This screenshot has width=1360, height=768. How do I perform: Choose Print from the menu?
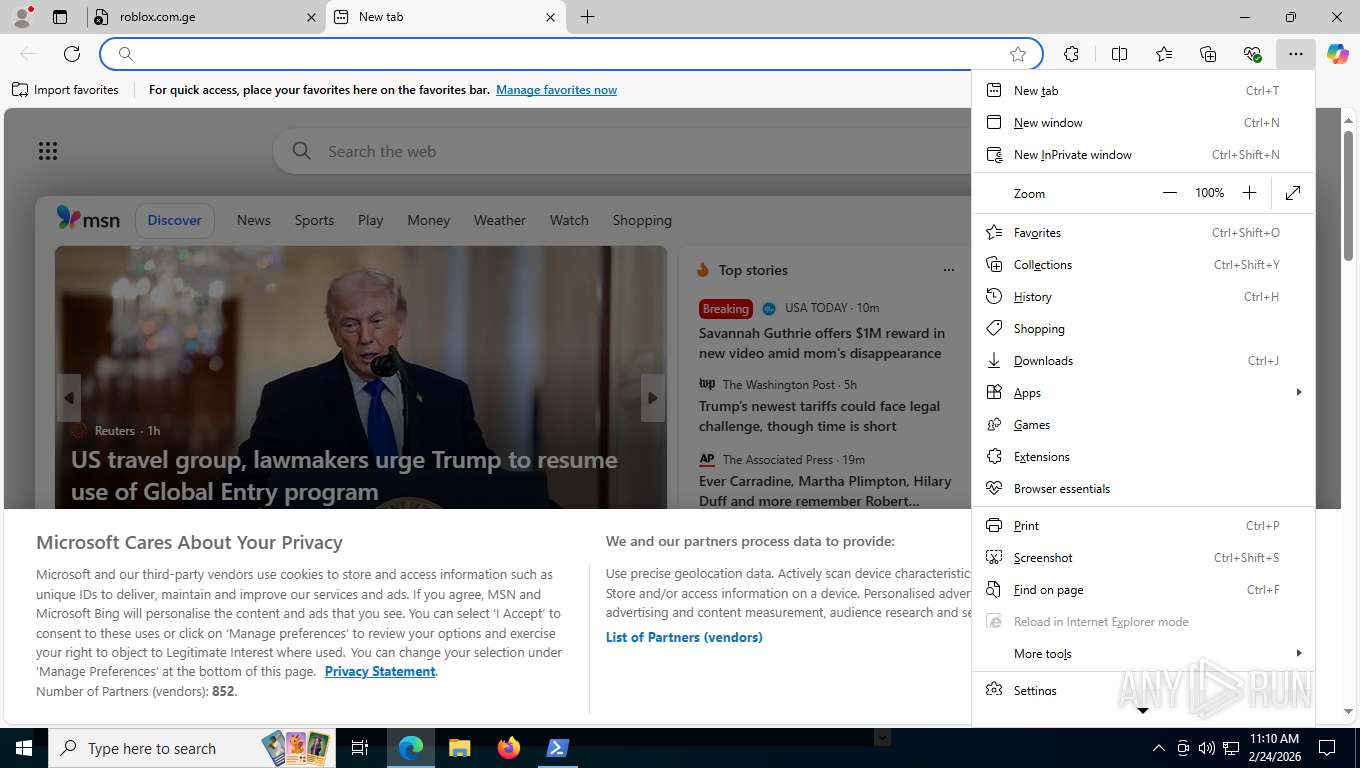[x=1143, y=525]
